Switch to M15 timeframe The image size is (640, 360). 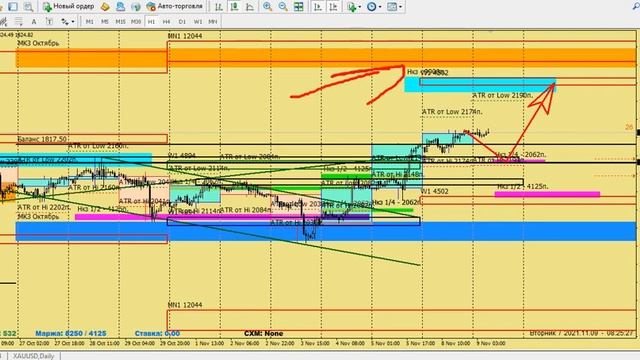(120, 22)
